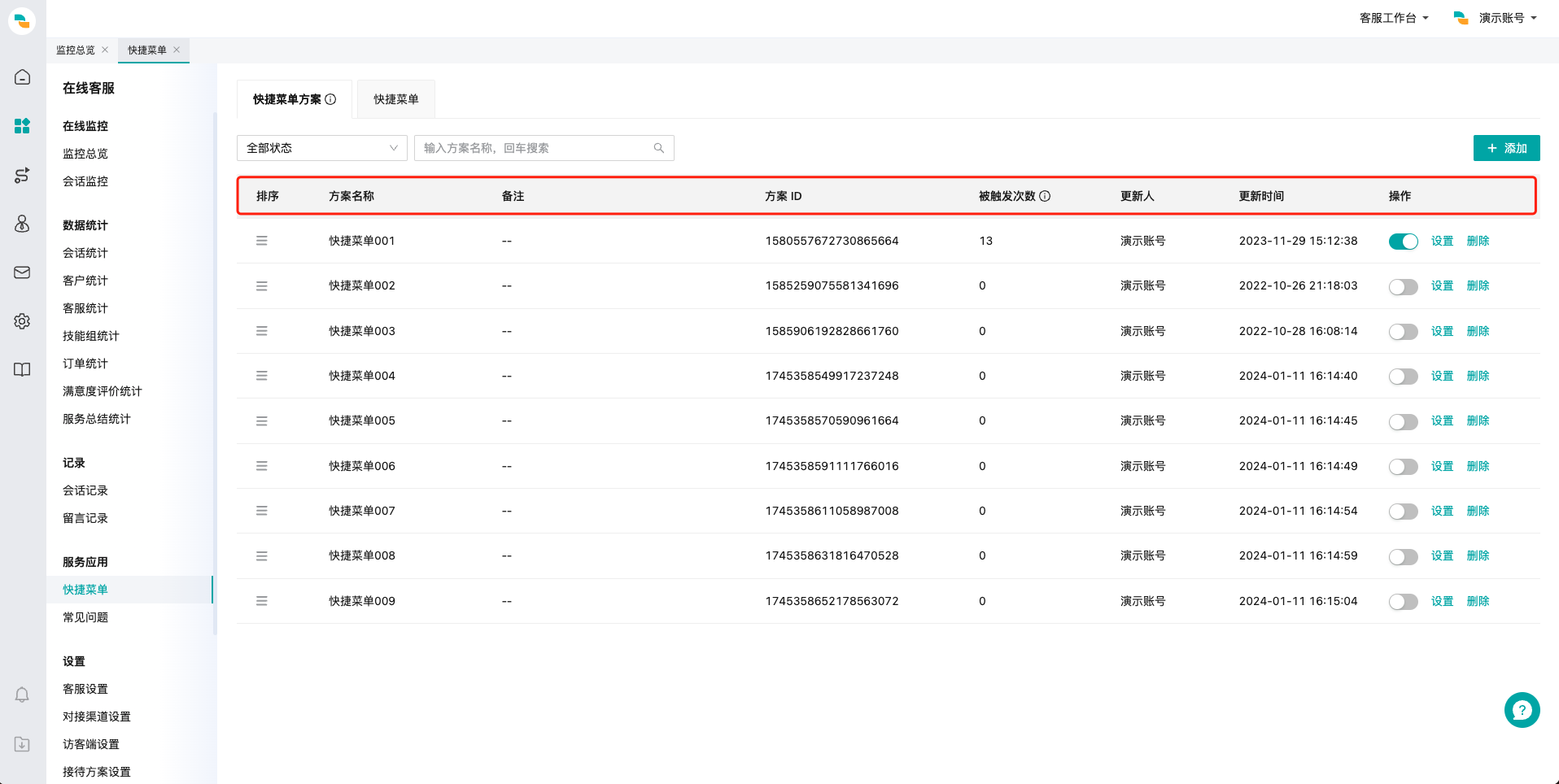The height and width of the screenshot is (784, 1559).
Task: Open the 全部状态 status dropdown
Action: (x=322, y=148)
